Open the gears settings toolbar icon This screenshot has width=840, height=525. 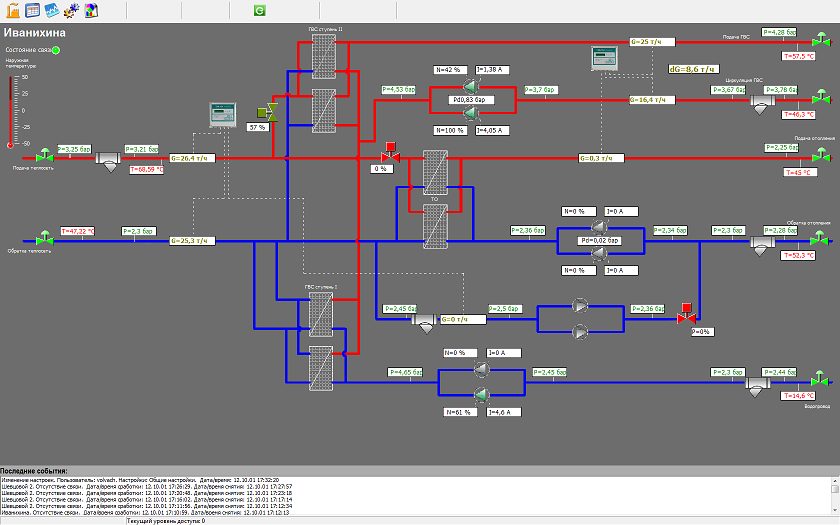pos(70,11)
